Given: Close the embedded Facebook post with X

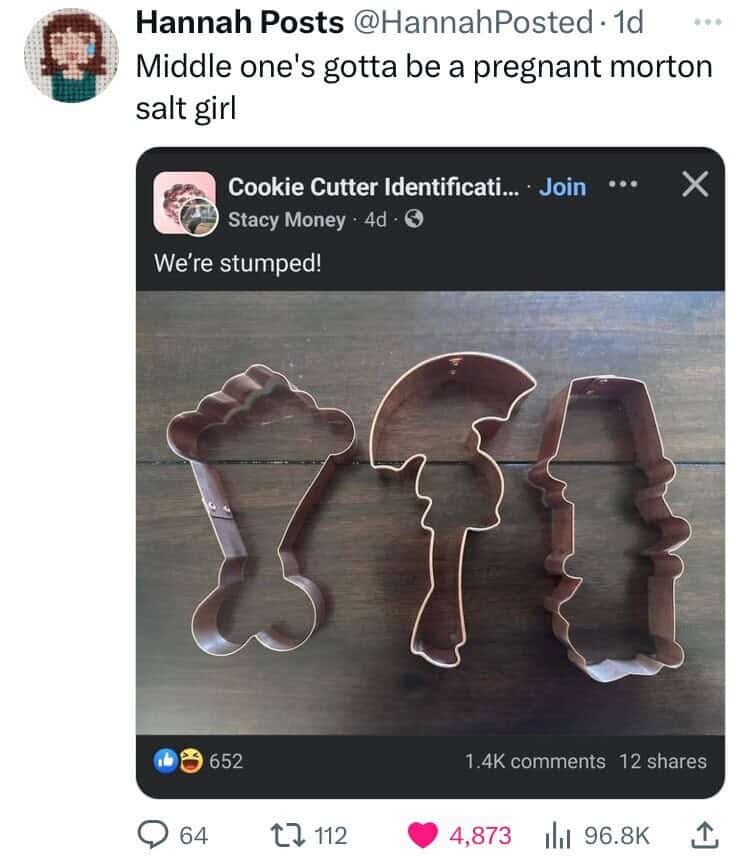Looking at the screenshot, I should coord(695,184).
